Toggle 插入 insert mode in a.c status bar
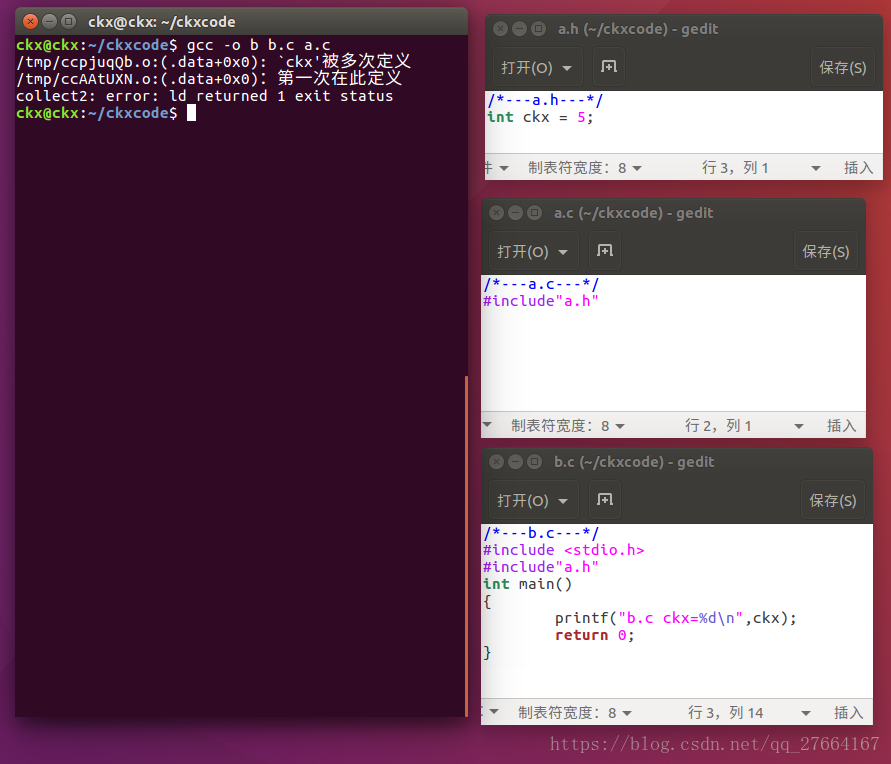The width and height of the screenshot is (891, 764). click(841, 426)
